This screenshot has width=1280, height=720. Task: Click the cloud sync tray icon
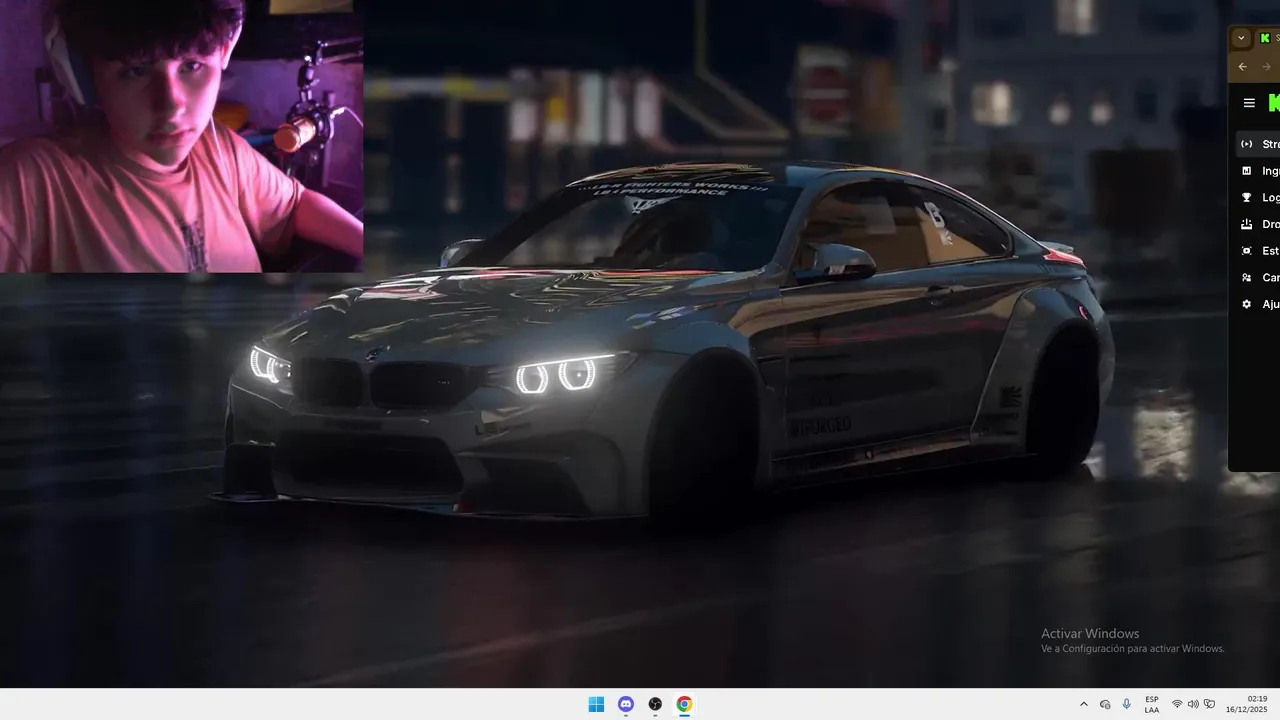[1105, 704]
